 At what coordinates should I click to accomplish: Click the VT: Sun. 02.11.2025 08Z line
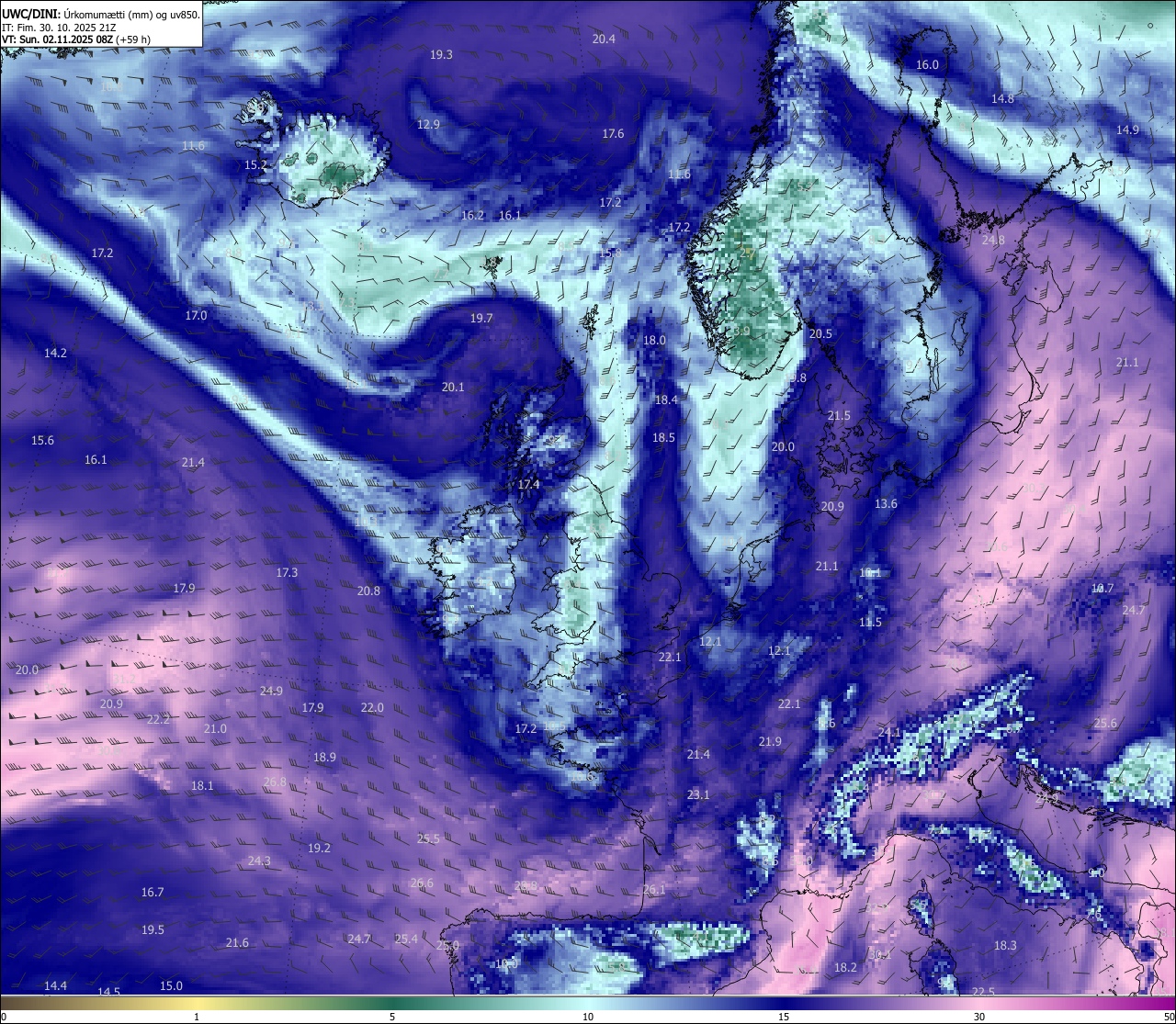tap(76, 39)
